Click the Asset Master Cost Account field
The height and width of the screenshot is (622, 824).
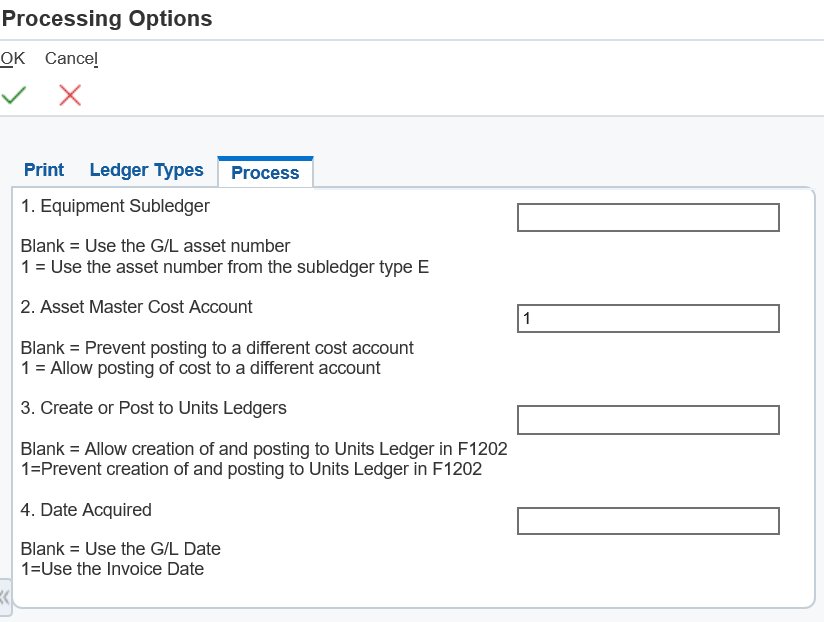[x=648, y=318]
